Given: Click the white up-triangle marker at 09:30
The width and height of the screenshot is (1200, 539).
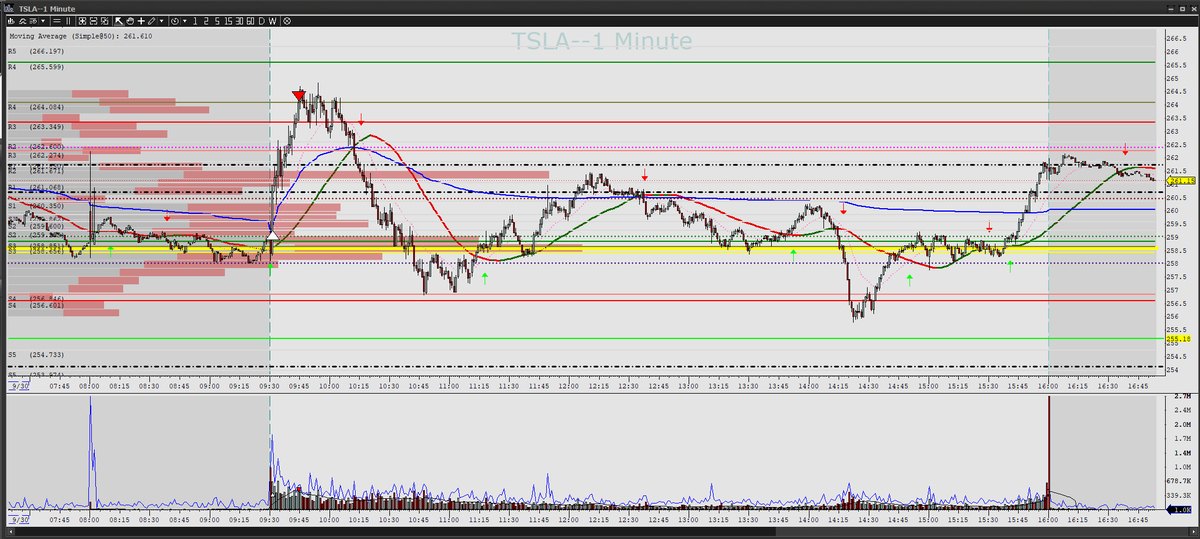Looking at the screenshot, I should (271, 233).
